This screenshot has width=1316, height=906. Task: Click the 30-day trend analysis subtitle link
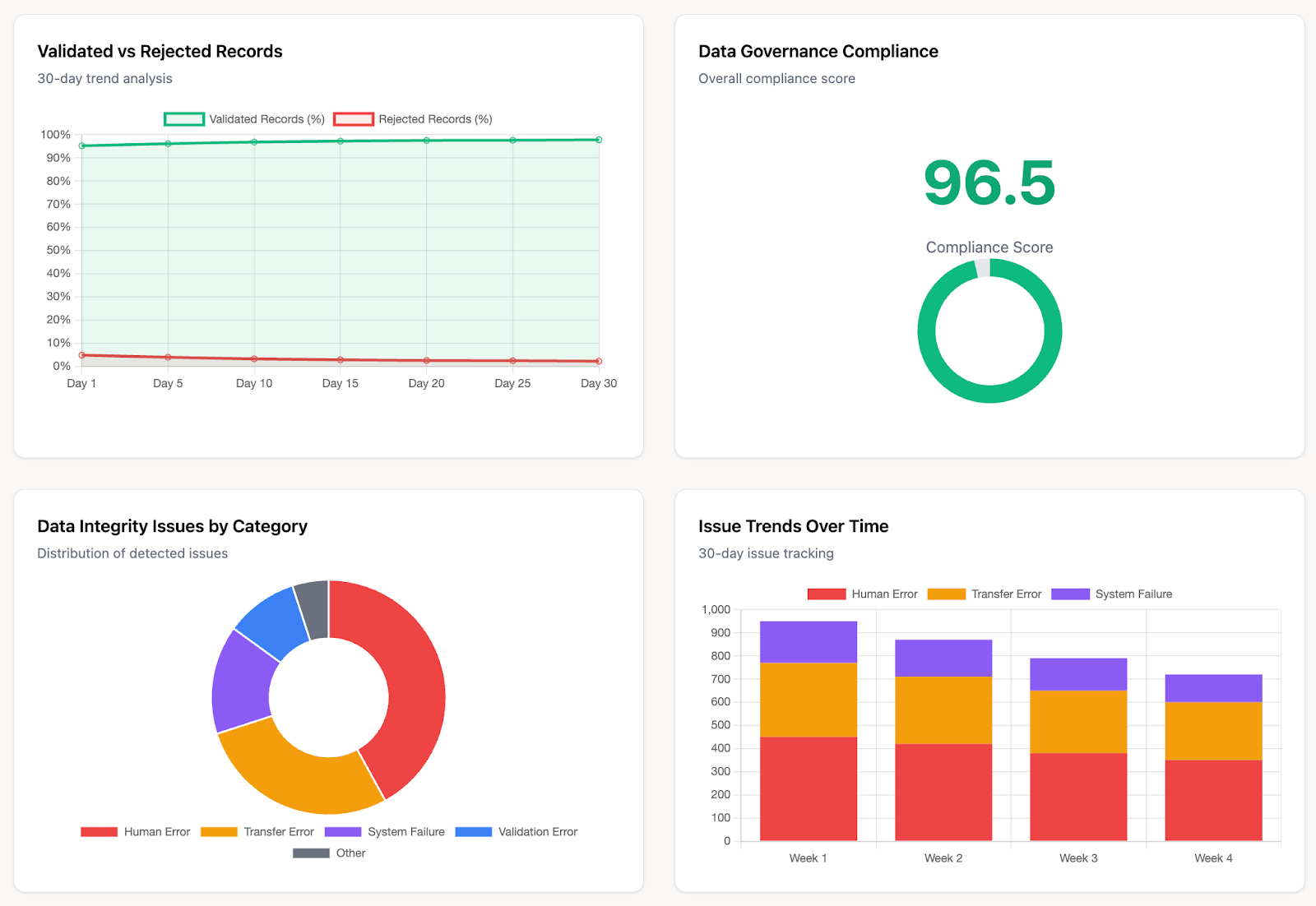(104, 78)
